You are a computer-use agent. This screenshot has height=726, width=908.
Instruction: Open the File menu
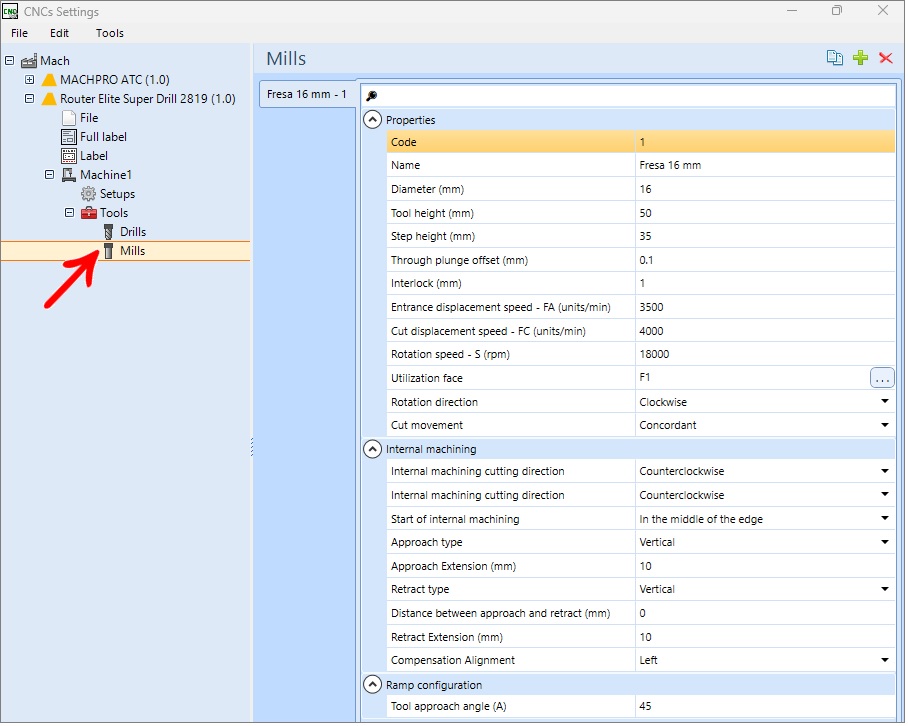(19, 33)
